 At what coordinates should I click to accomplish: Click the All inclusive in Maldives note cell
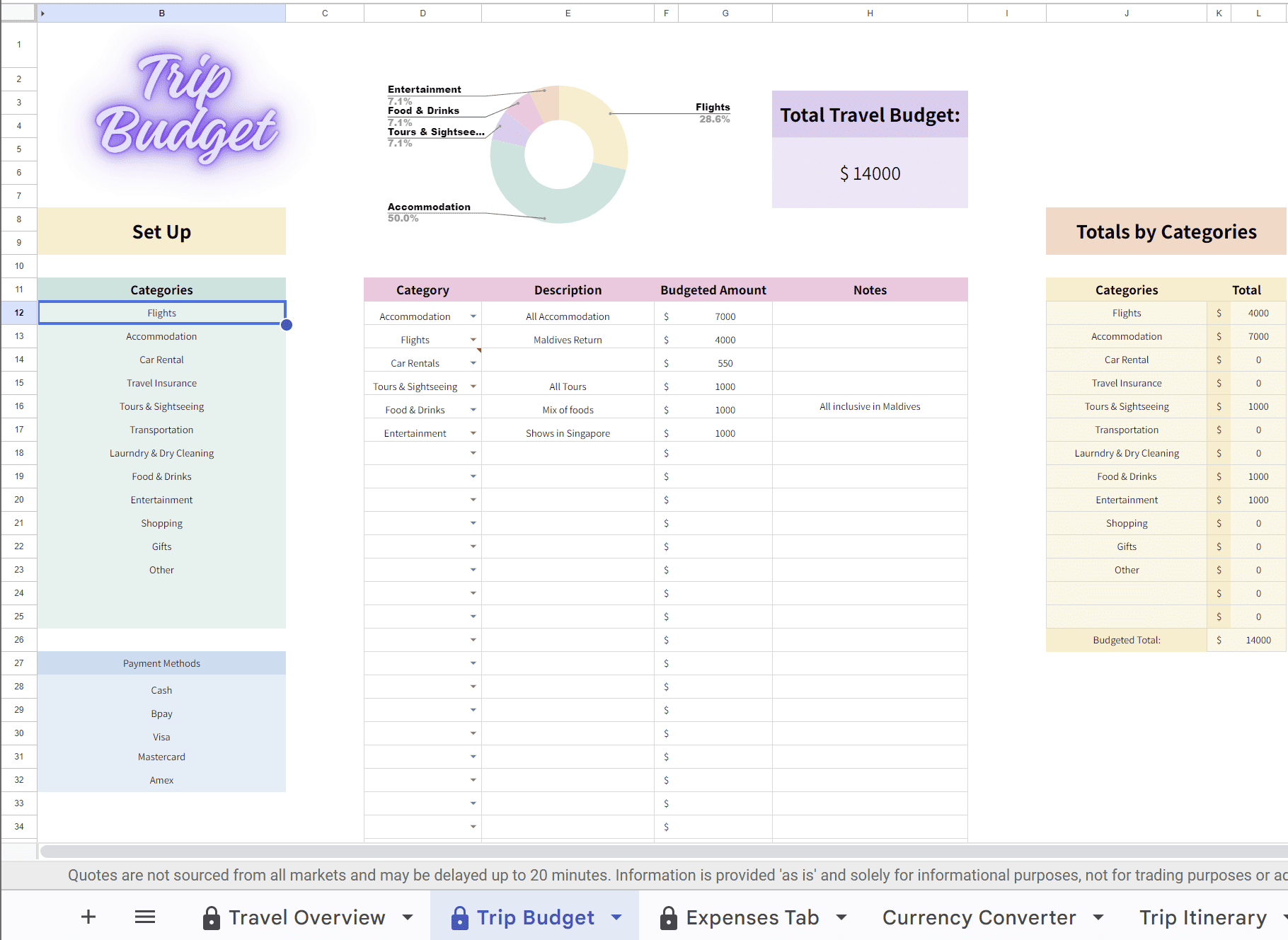point(870,406)
